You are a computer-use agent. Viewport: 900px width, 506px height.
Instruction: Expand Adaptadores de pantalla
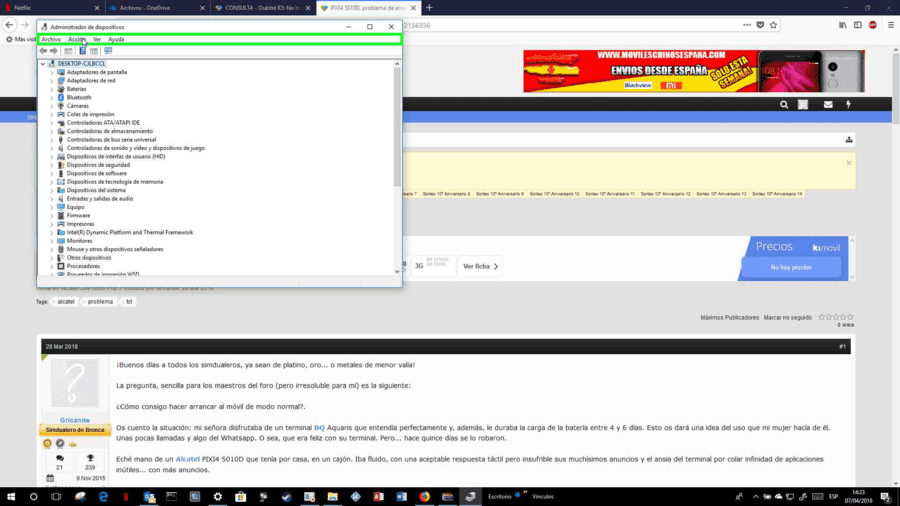[x=52, y=72]
